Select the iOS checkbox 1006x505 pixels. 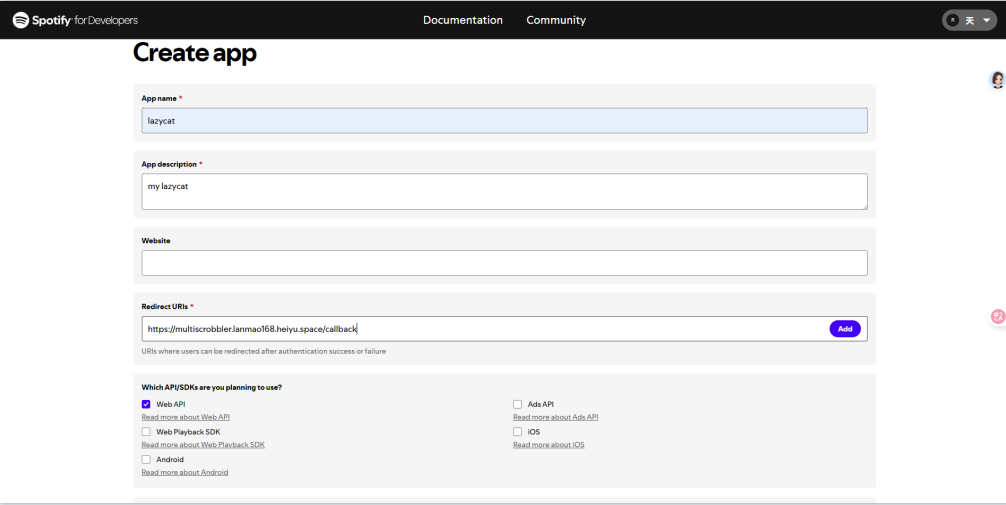click(517, 432)
